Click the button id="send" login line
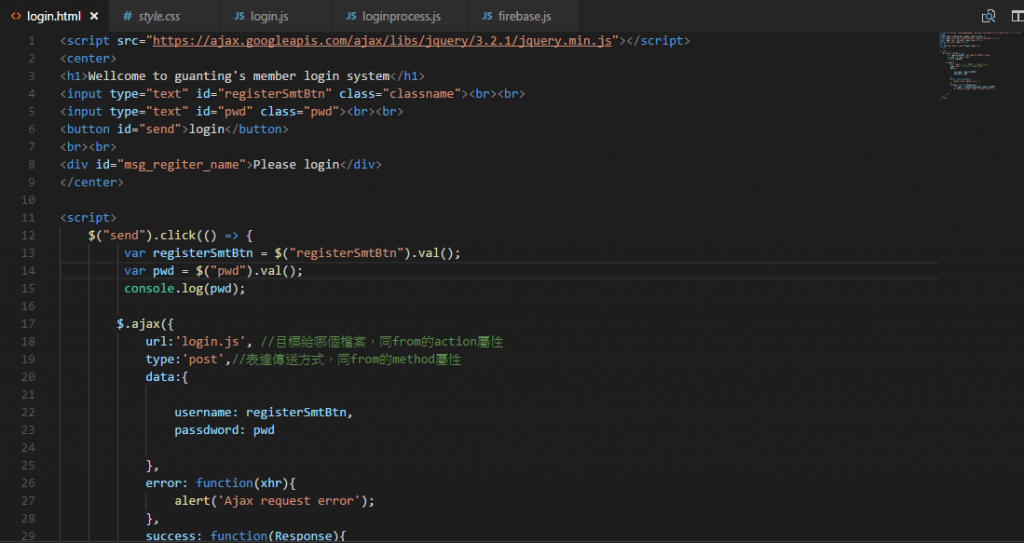 [174, 129]
